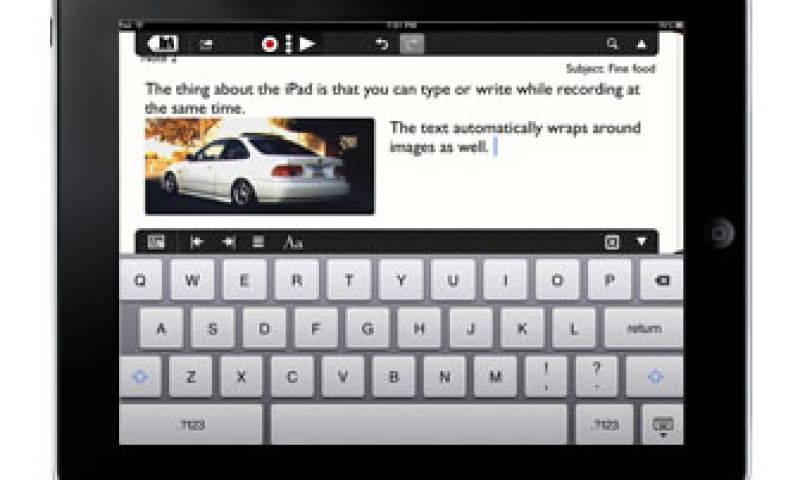Tap the return key
Viewport: 800px width, 480px height.
click(x=644, y=329)
